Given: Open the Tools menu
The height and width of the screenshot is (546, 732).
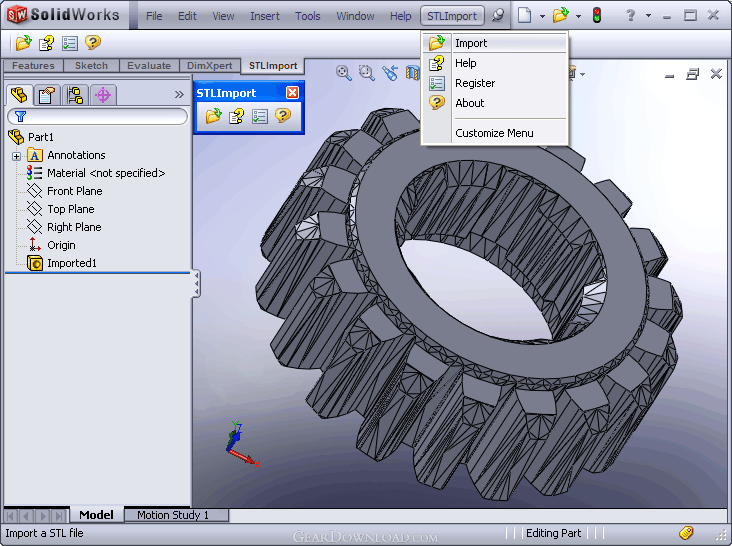Looking at the screenshot, I should [308, 16].
